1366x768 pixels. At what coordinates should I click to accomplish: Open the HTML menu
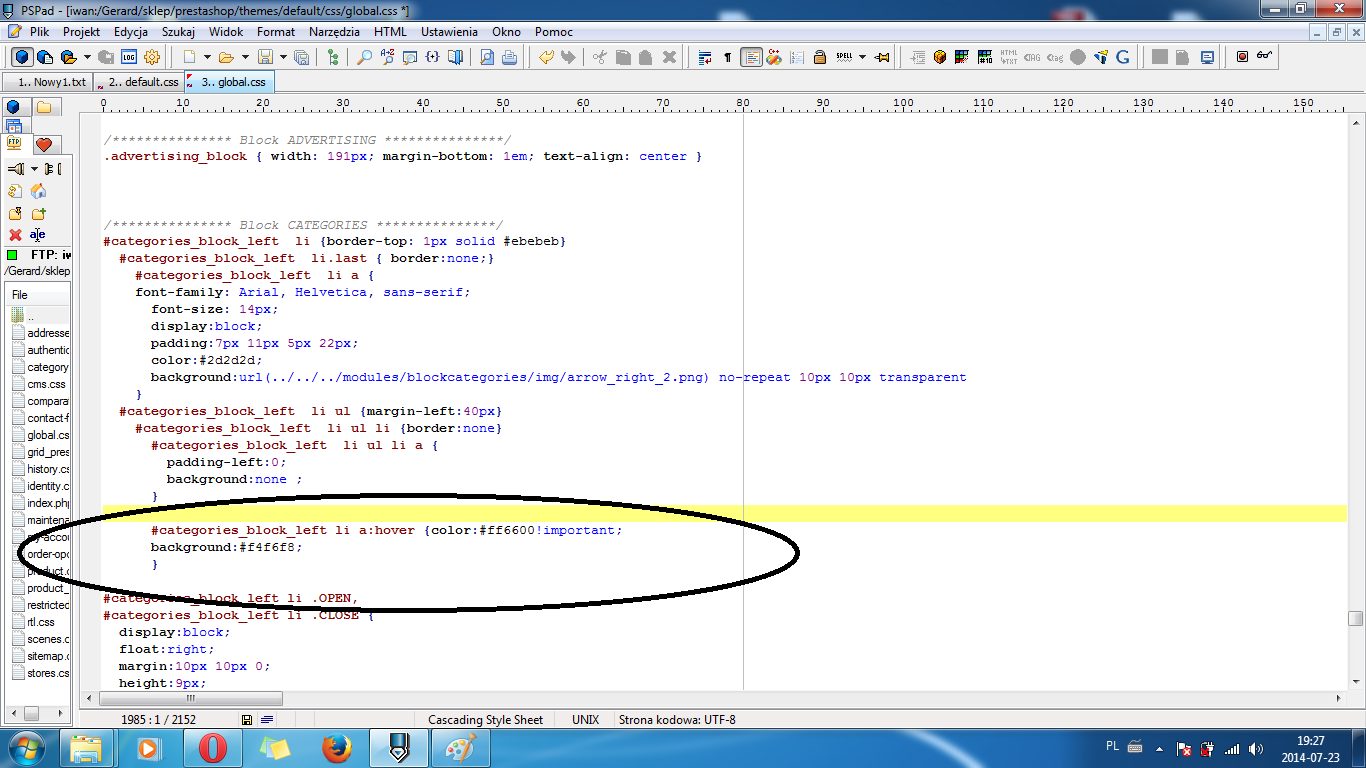coord(390,32)
